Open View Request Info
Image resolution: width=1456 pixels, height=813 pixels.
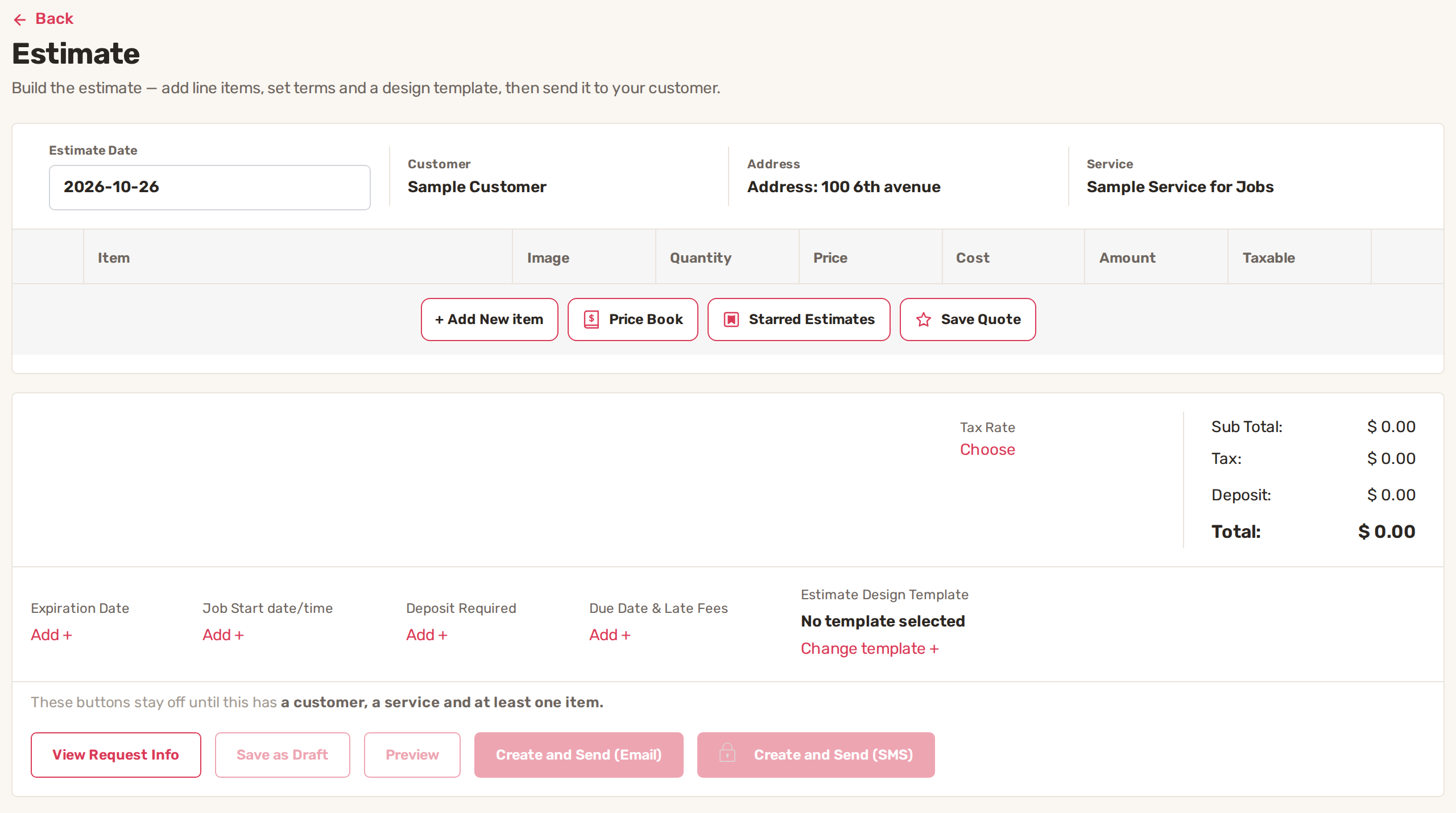tap(116, 755)
